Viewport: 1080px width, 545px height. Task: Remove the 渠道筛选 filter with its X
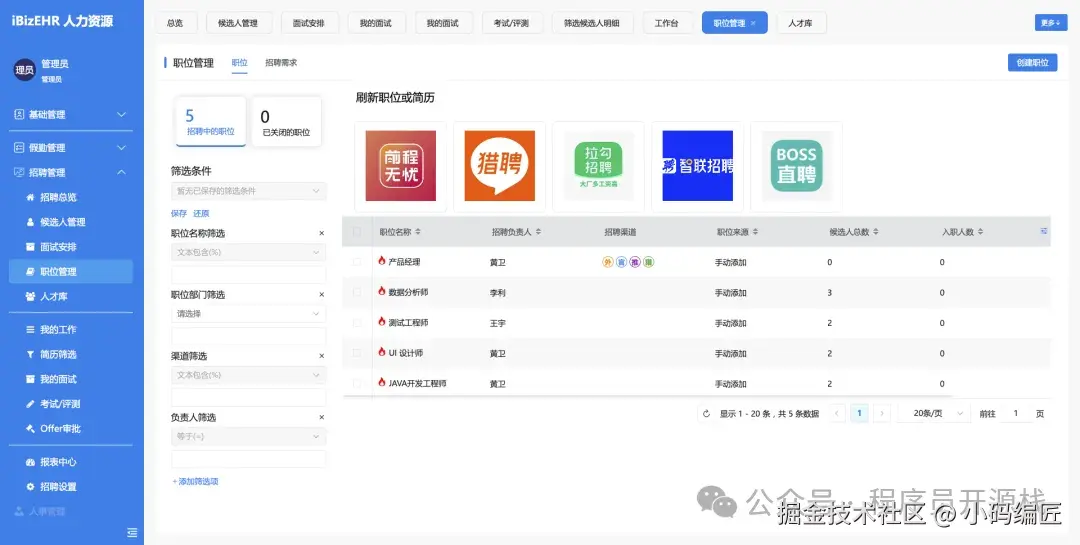pos(321,356)
